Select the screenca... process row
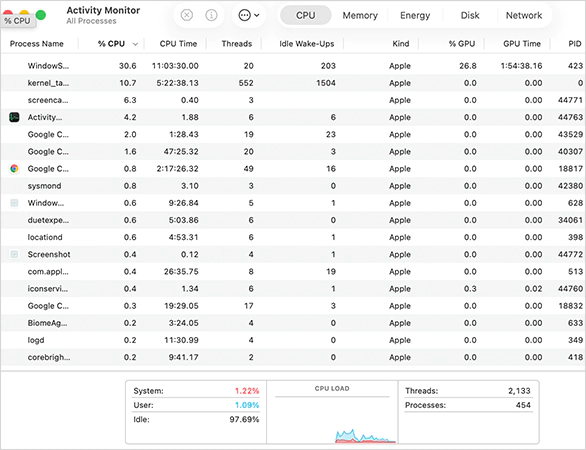The height and width of the screenshot is (450, 586). click(293, 100)
